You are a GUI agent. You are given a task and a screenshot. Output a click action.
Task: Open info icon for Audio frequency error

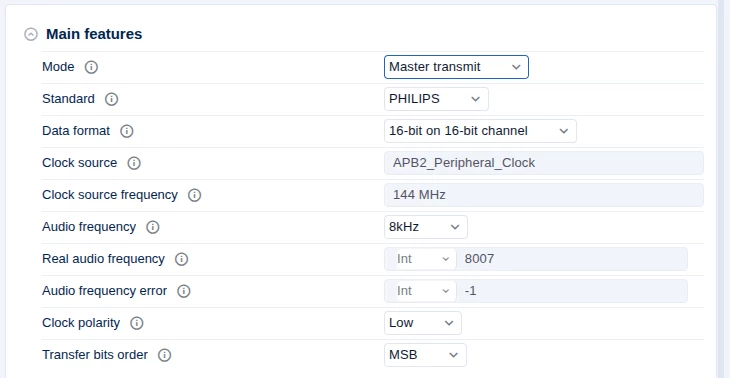click(x=184, y=291)
